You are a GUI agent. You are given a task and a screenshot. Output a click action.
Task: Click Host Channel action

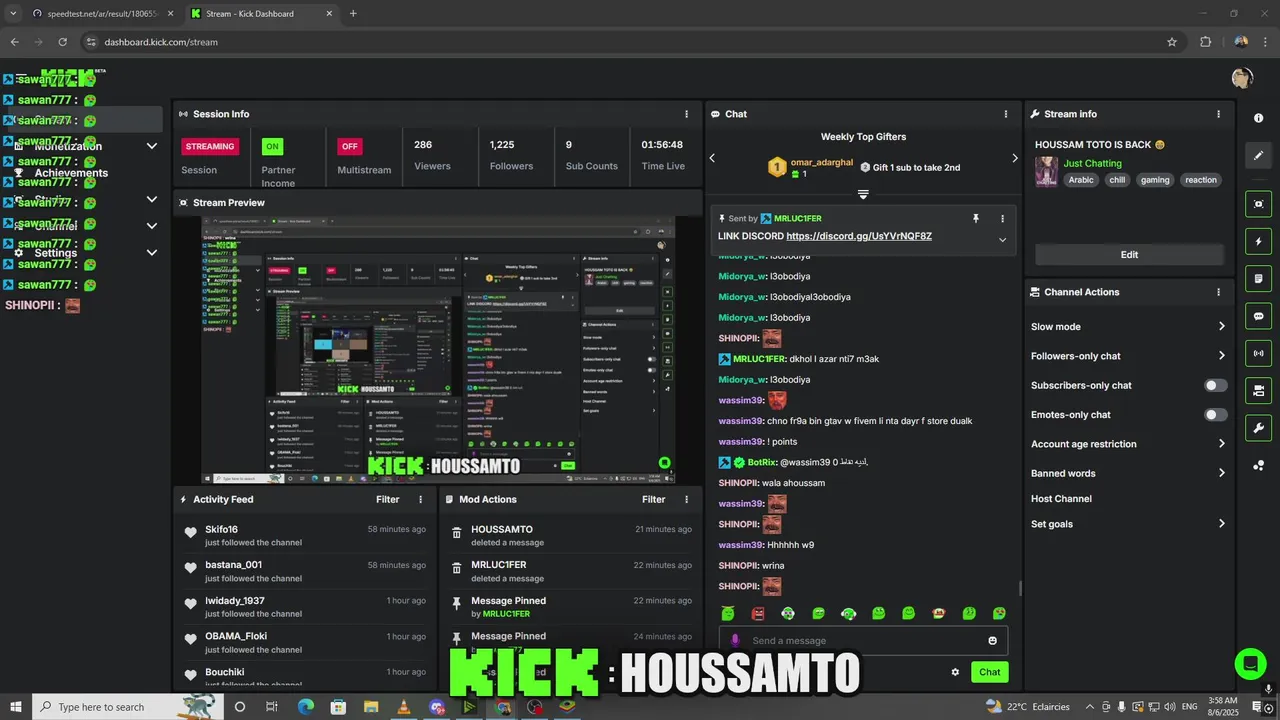[1061, 499]
